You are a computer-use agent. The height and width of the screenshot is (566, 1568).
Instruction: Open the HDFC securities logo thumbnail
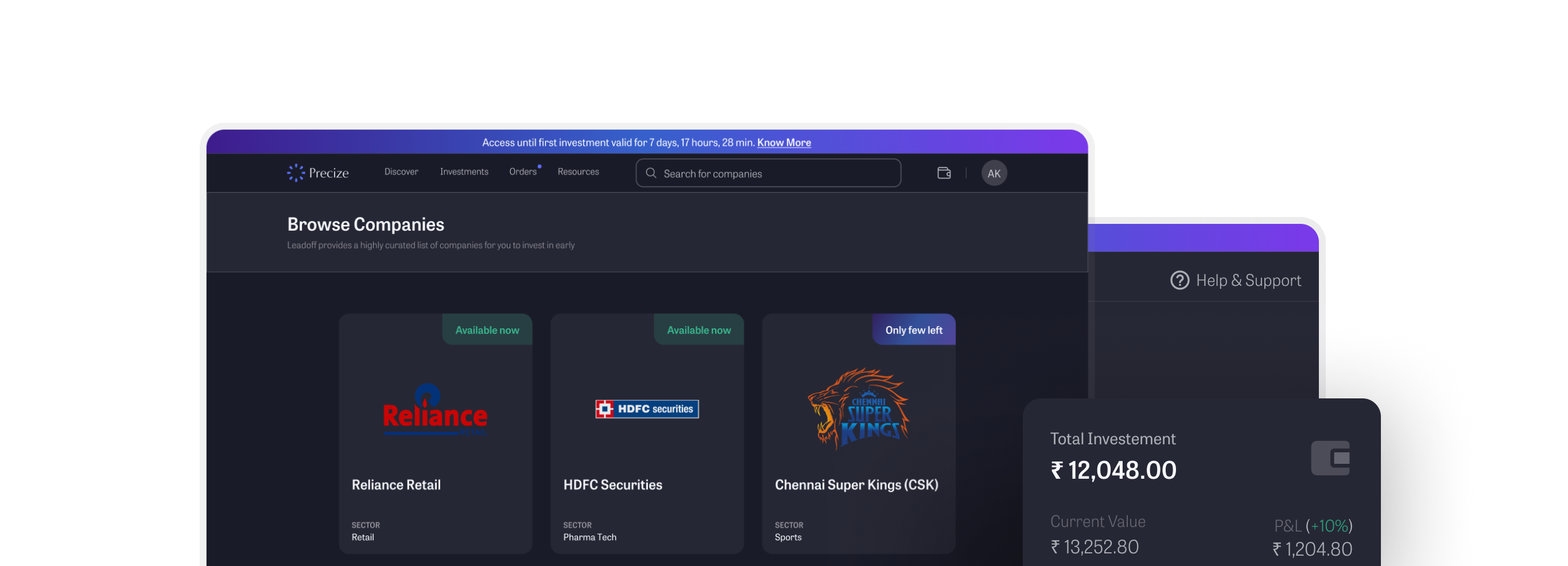coord(646,409)
